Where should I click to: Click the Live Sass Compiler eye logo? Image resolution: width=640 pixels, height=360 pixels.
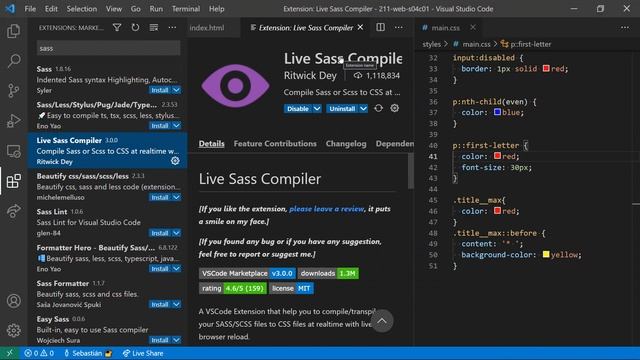pyautogui.click(x=235, y=86)
